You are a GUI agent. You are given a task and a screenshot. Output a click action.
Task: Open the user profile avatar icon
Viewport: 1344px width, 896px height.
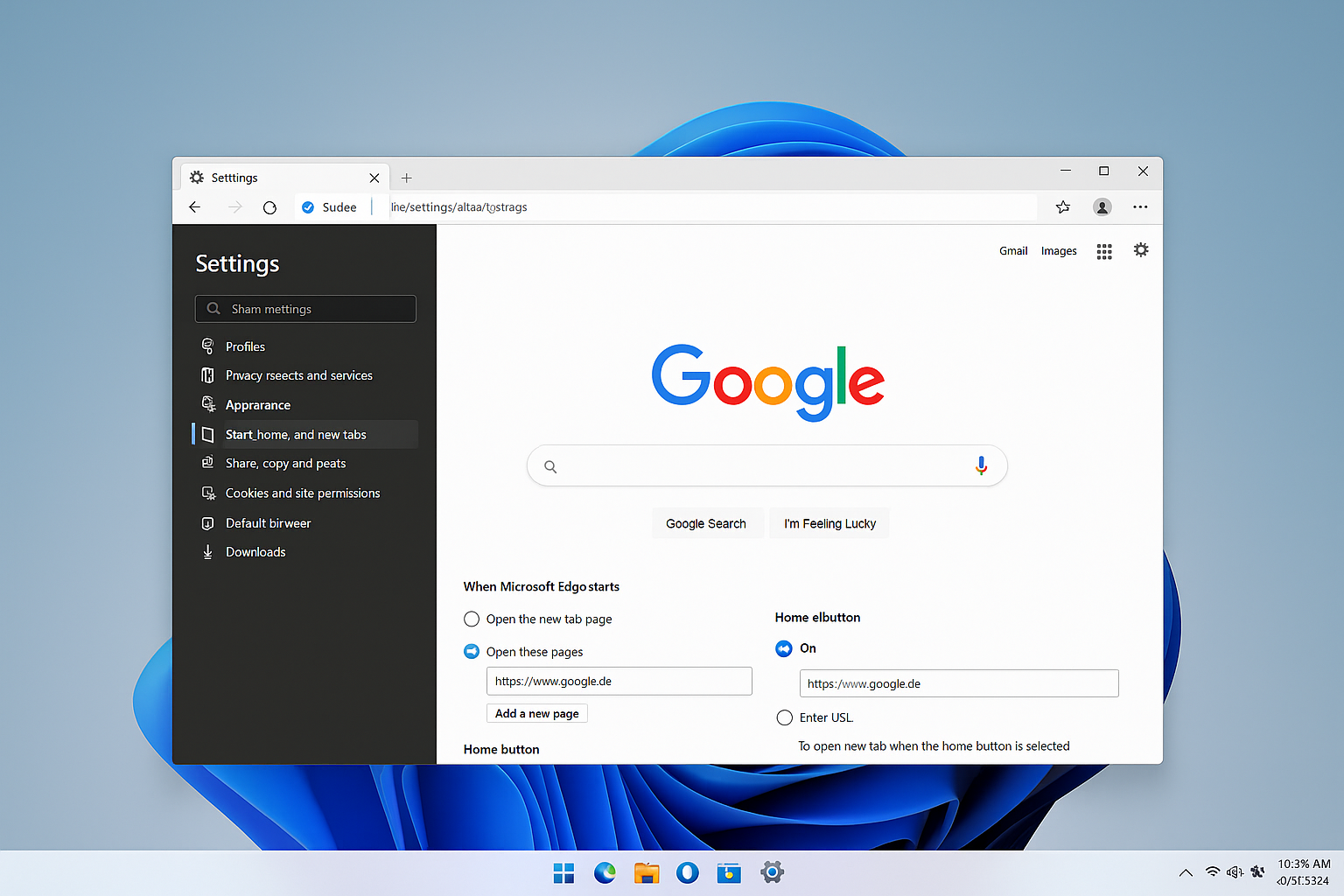[x=1102, y=207]
